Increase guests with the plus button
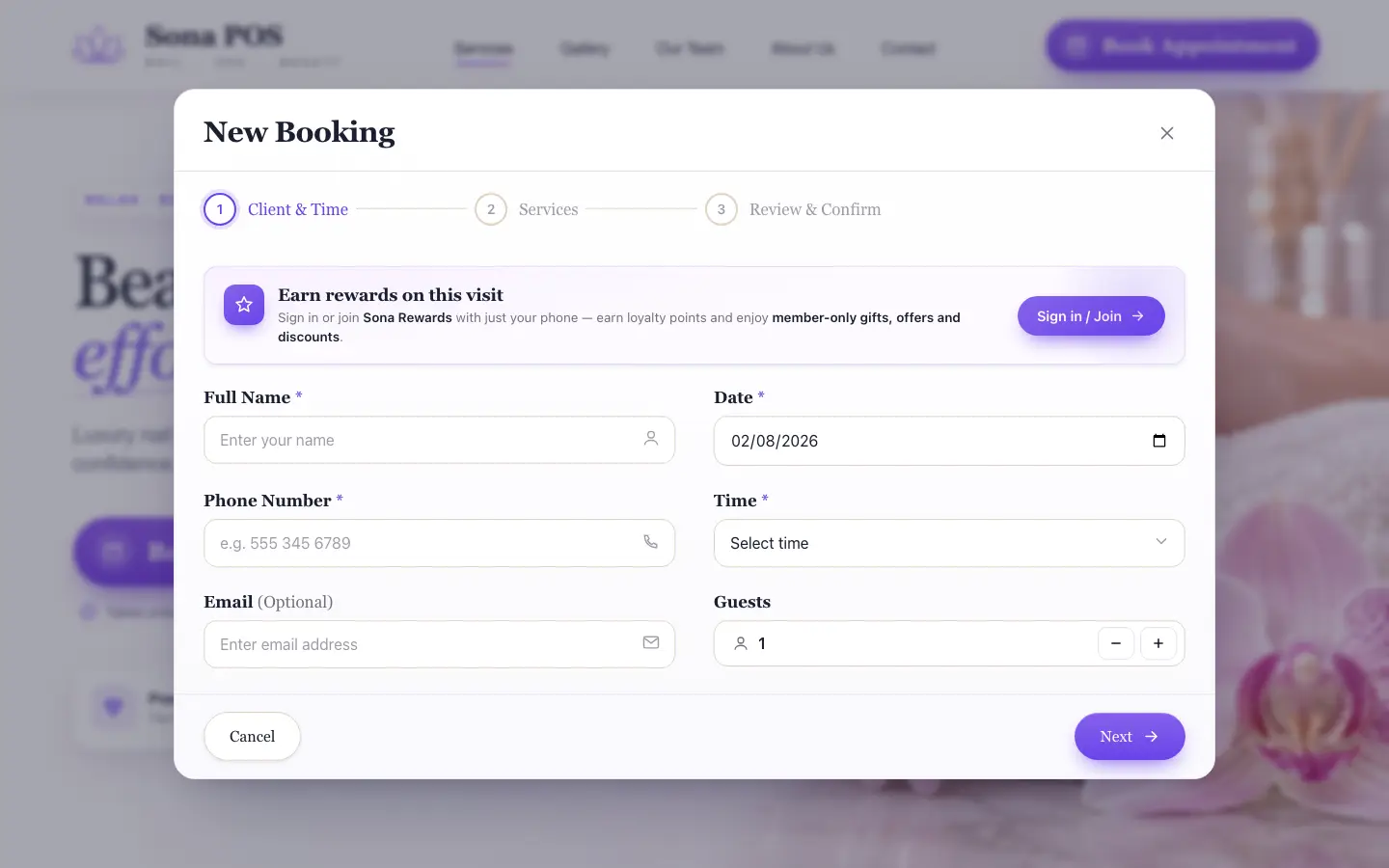 [x=1158, y=643]
